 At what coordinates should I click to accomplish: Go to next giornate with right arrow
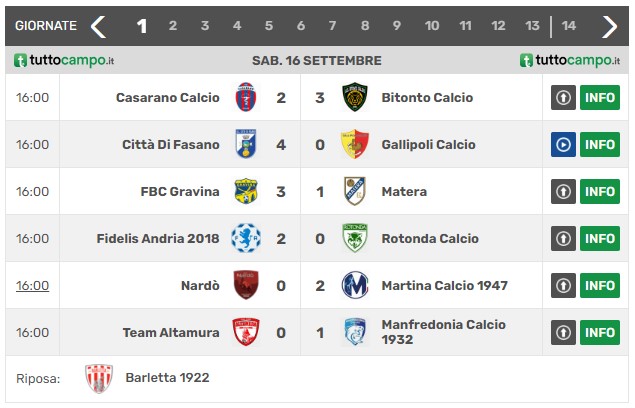pos(609,27)
